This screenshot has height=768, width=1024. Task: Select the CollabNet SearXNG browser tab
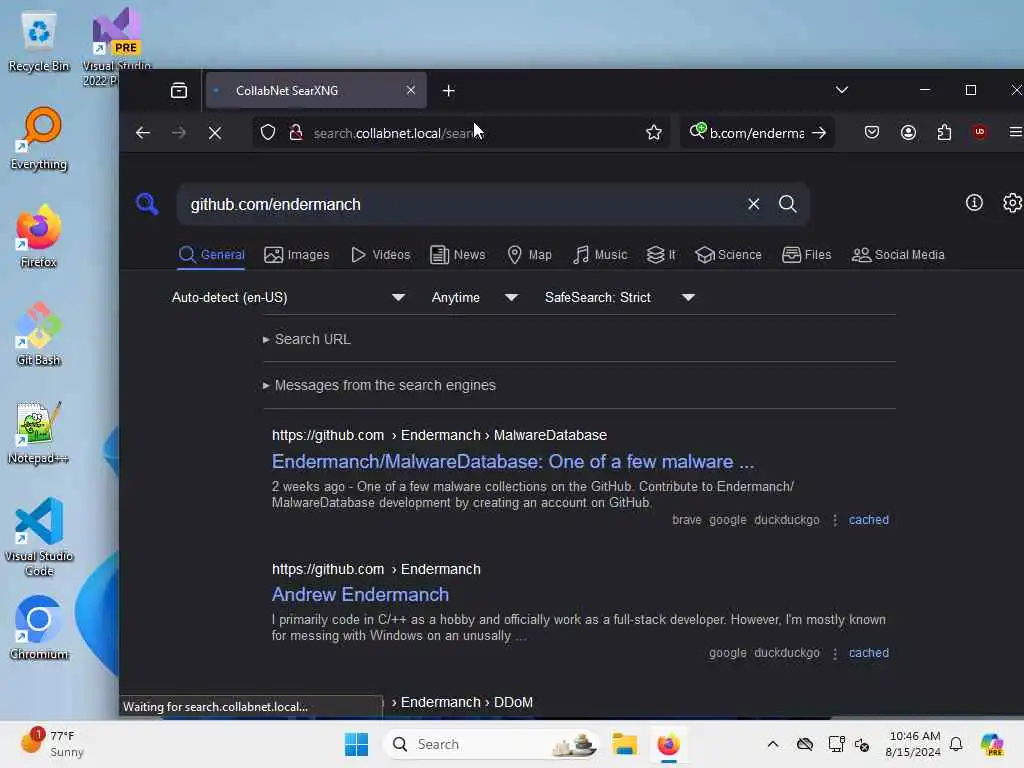coord(316,90)
